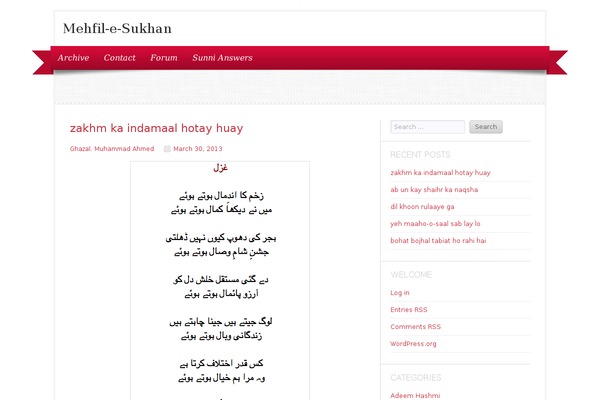Open the Ghazal category link under title
The image size is (600, 400).
click(80, 149)
